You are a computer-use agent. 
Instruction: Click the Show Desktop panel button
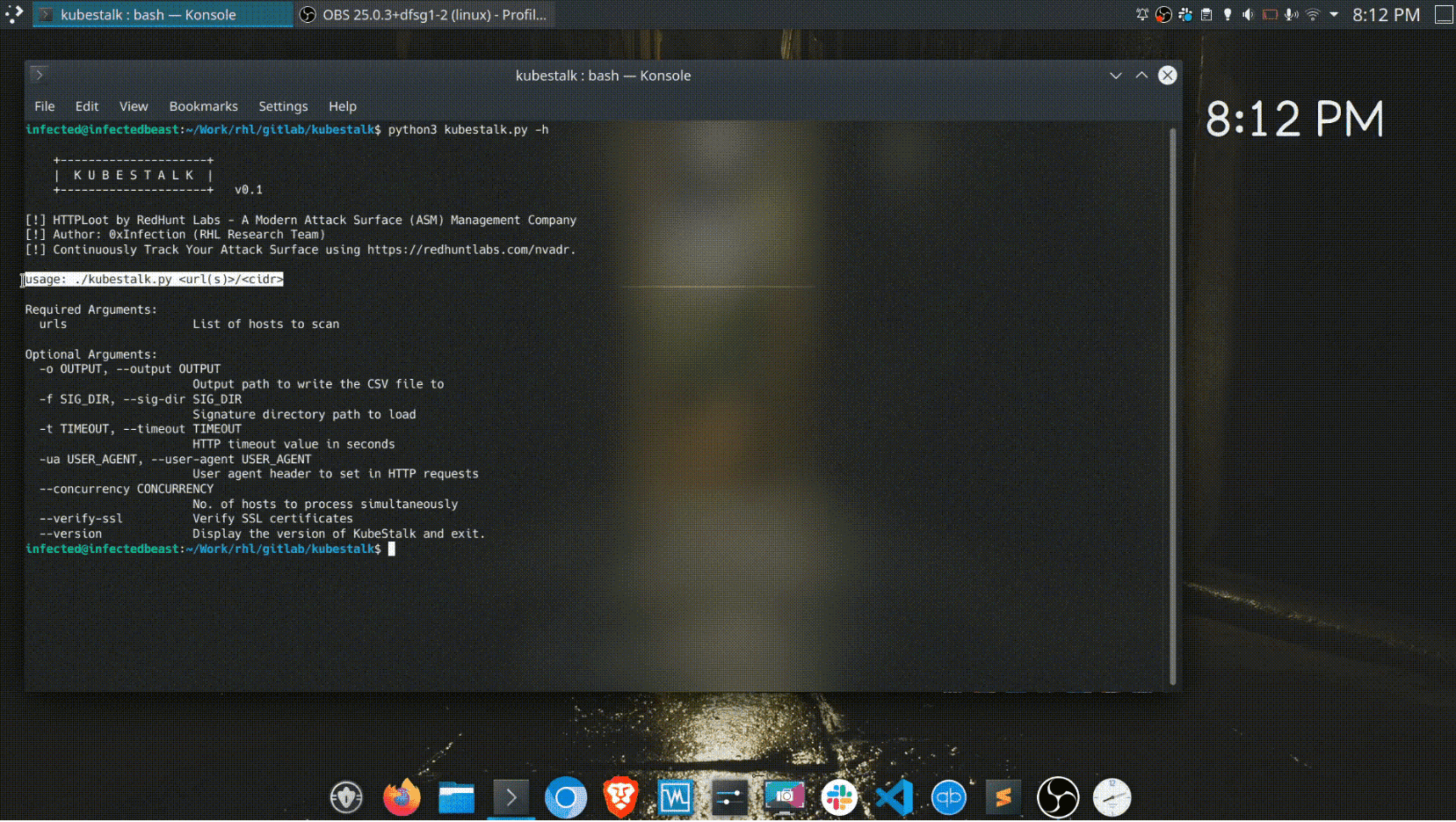pos(1444,15)
